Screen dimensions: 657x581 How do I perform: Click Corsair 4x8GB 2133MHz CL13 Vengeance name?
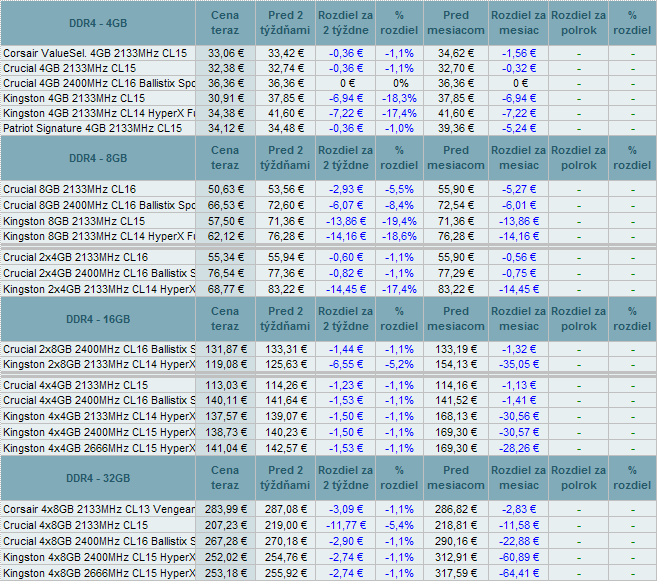click(99, 509)
